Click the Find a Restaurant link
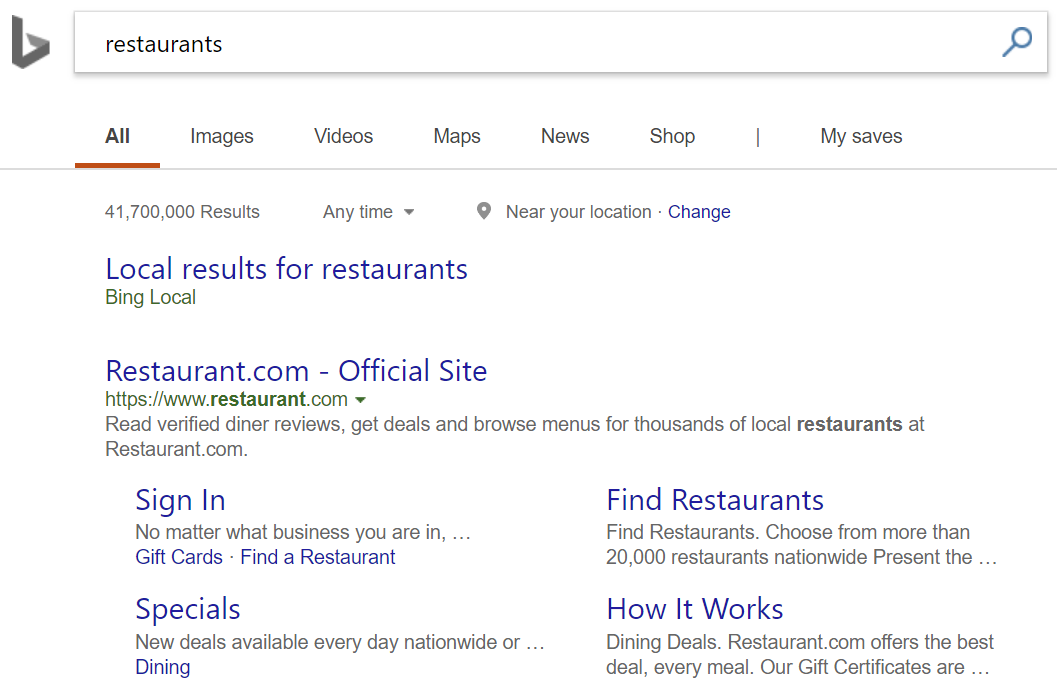 318,557
